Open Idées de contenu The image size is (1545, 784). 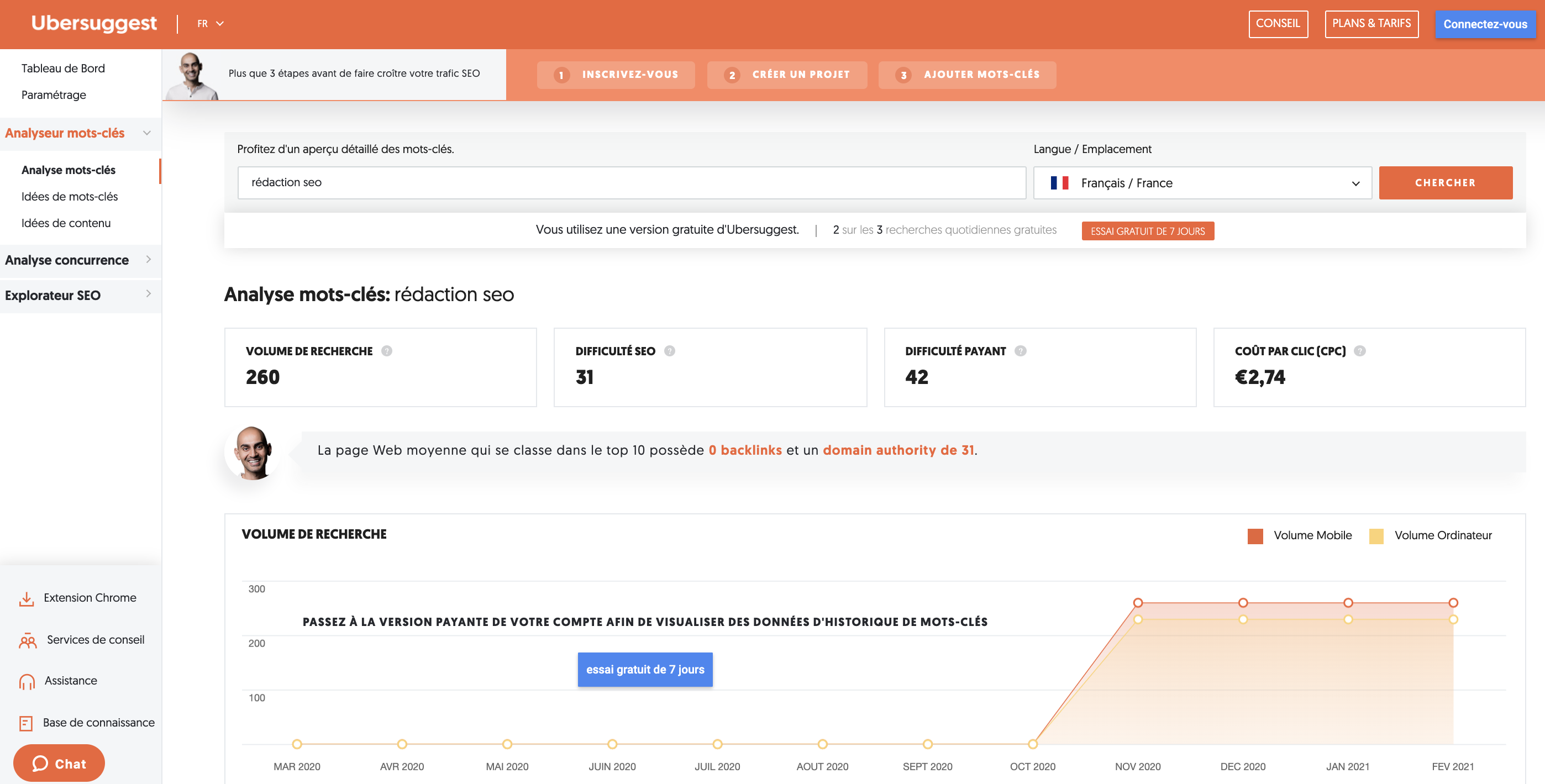[x=66, y=223]
